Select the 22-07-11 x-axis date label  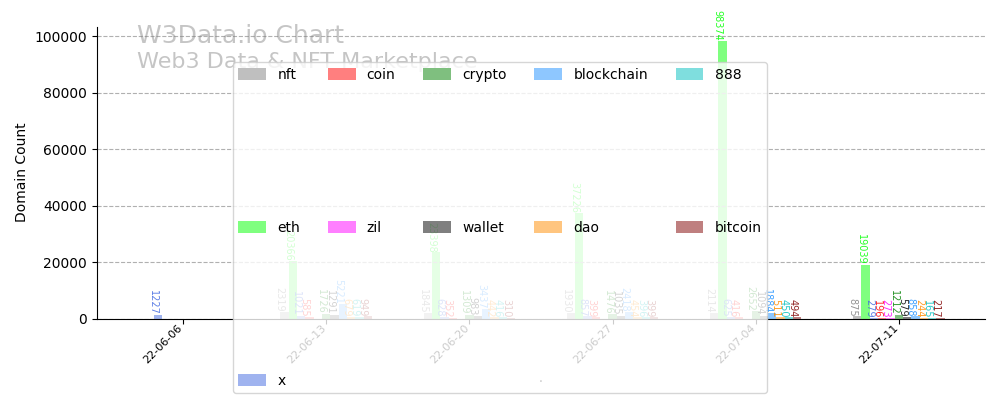[x=878, y=345]
